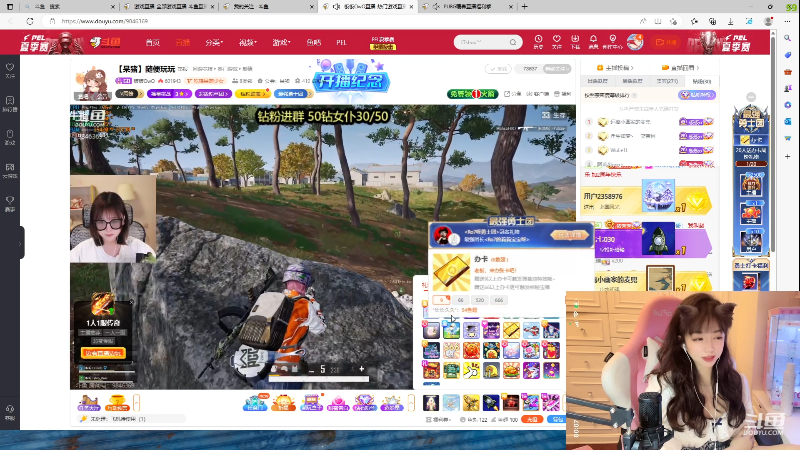Image resolution: width=800 pixels, height=450 pixels.
Task: Switch to the first tab in chat panel
Action: pos(597,81)
